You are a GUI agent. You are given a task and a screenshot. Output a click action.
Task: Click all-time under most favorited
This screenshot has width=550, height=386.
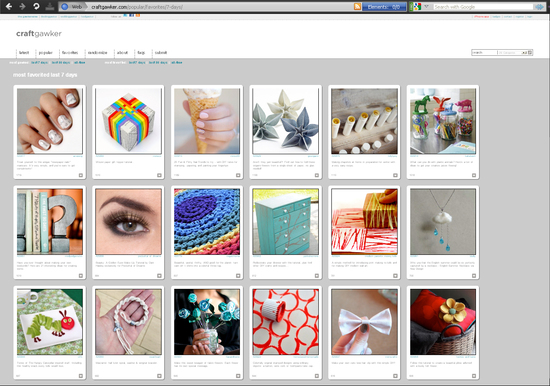[177, 62]
